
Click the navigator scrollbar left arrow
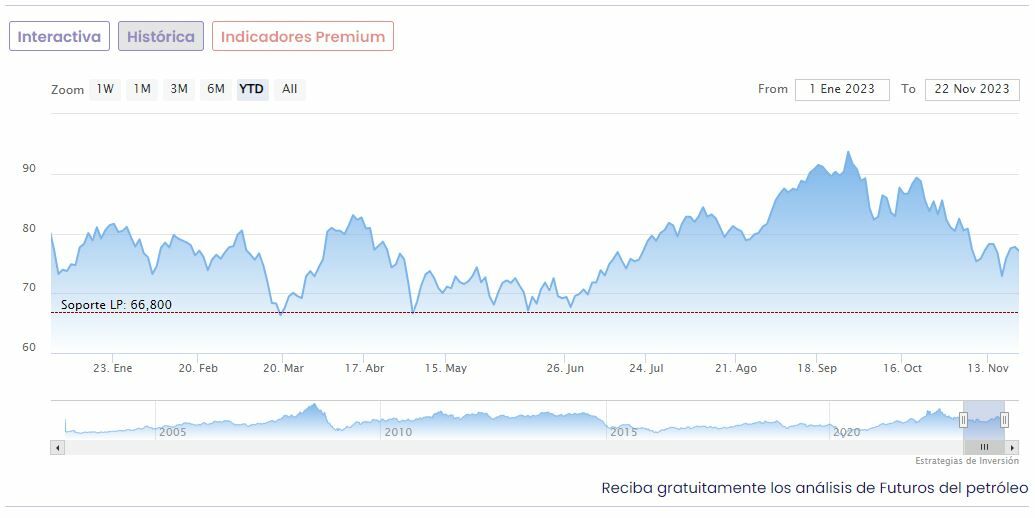57,447
